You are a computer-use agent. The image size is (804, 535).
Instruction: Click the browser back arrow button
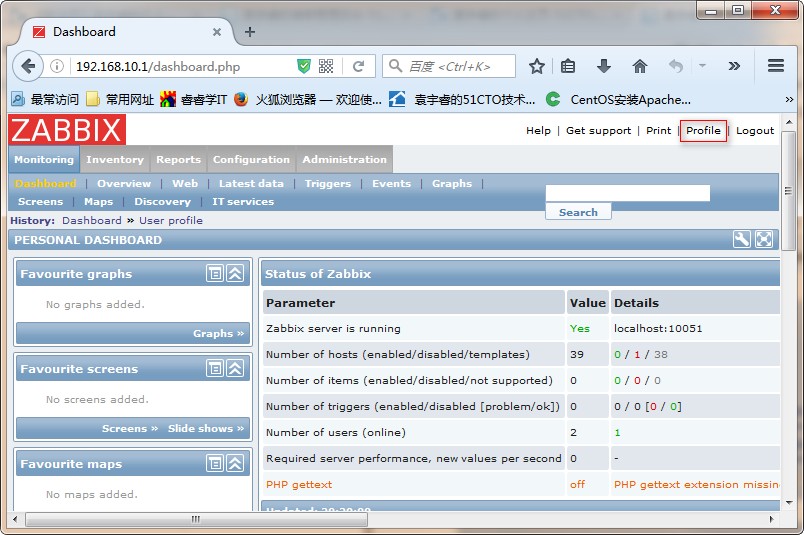click(x=28, y=66)
